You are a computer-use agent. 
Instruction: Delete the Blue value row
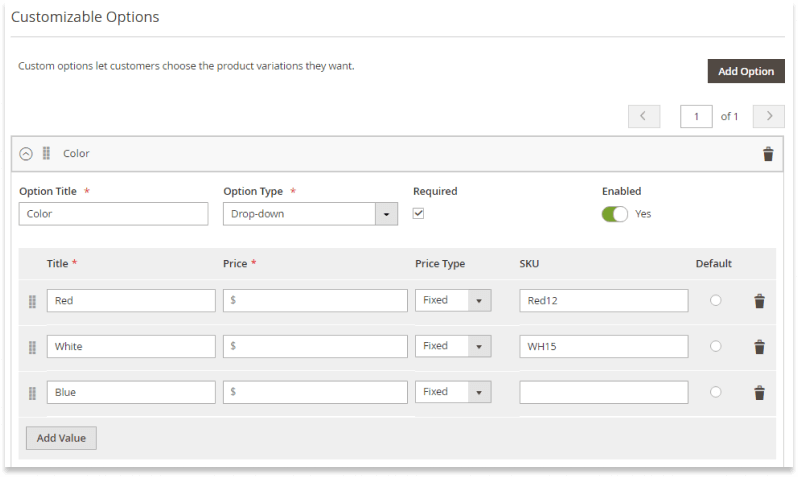pos(759,392)
